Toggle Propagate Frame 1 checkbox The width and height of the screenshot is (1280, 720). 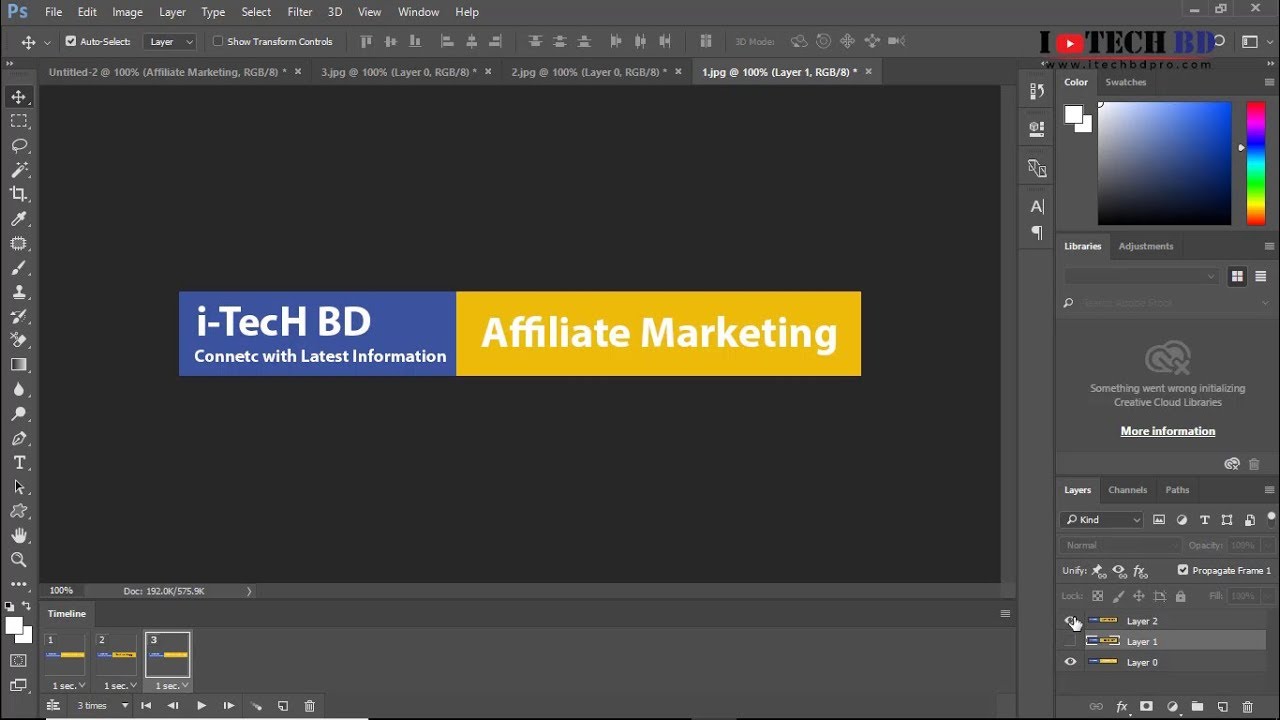point(1183,570)
